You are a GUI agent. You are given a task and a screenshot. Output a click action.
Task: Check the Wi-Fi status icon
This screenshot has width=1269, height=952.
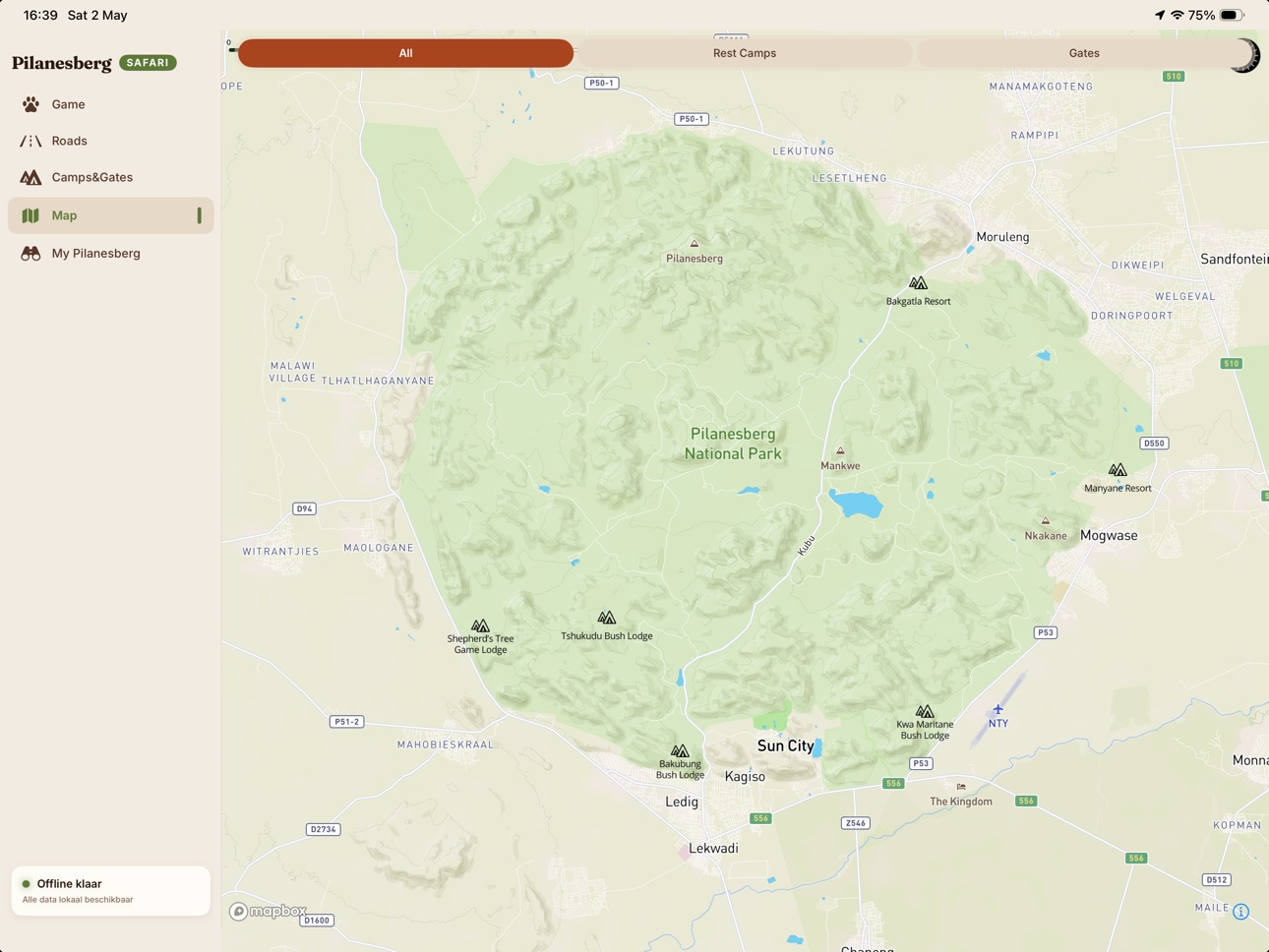click(1177, 15)
